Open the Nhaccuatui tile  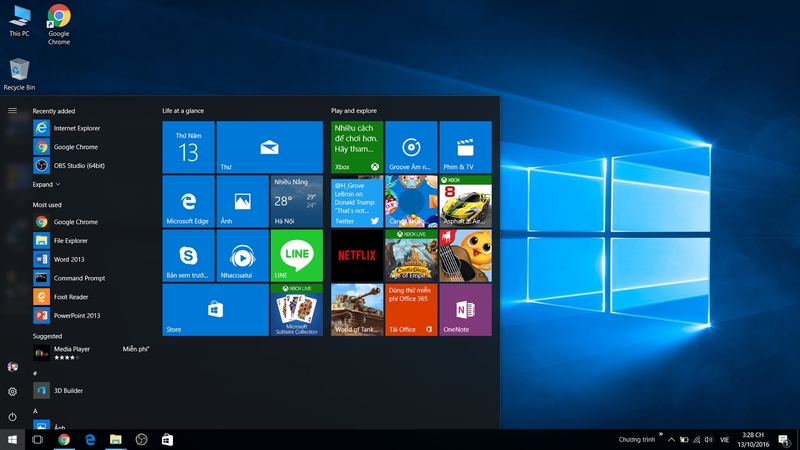tap(242, 256)
